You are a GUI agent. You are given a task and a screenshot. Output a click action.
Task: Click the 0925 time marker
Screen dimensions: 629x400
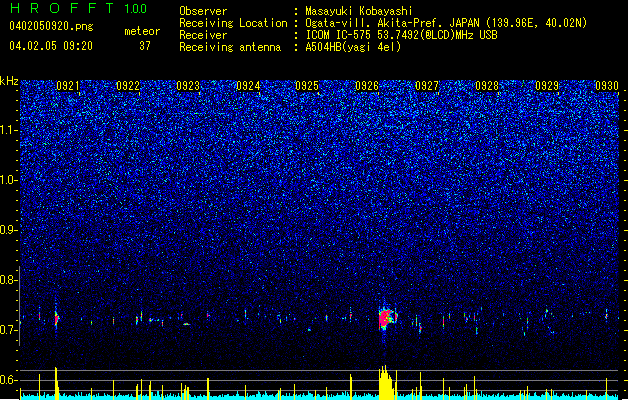[x=307, y=86]
